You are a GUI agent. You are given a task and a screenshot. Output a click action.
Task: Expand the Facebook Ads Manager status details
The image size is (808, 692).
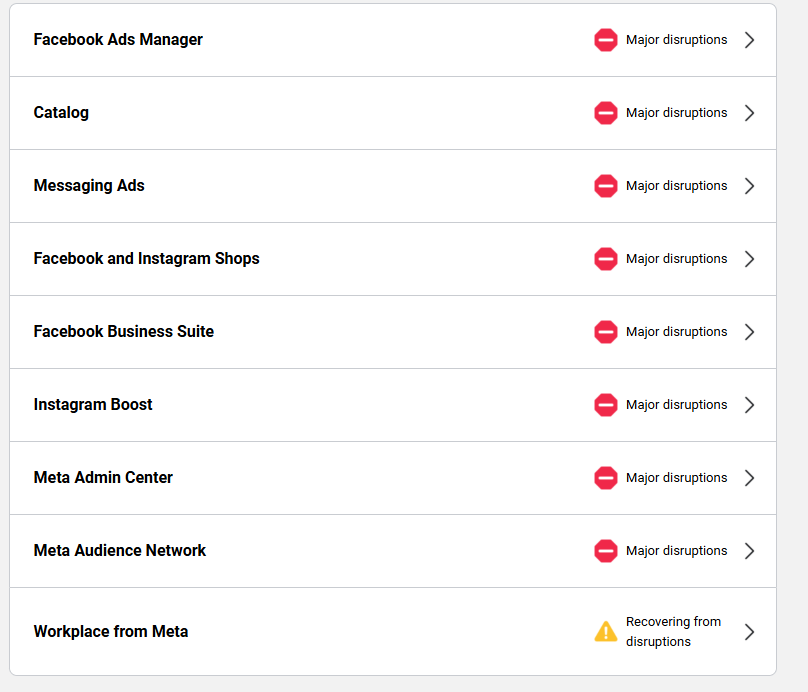(x=749, y=40)
